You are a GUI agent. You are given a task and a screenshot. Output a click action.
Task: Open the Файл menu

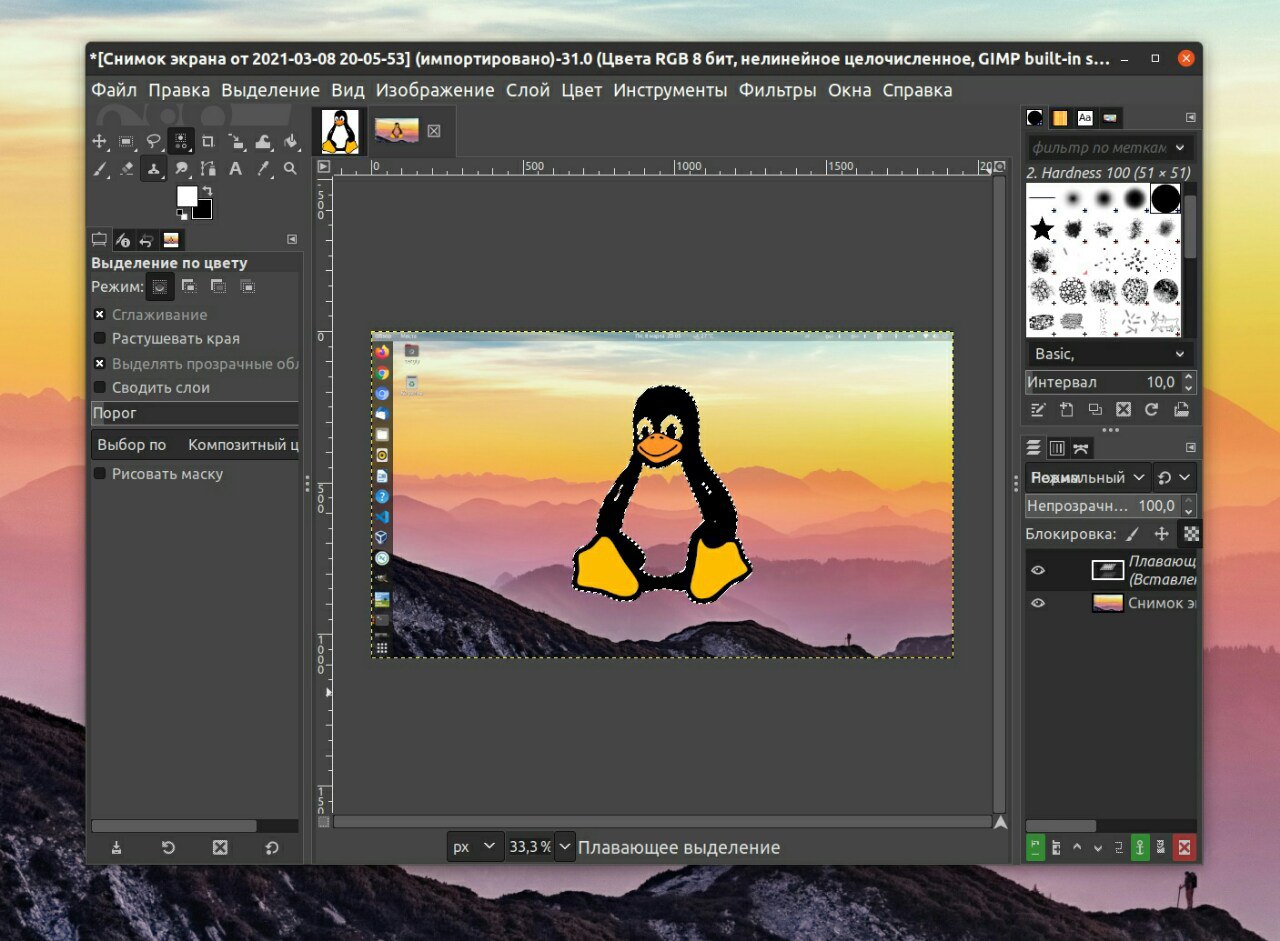[114, 90]
